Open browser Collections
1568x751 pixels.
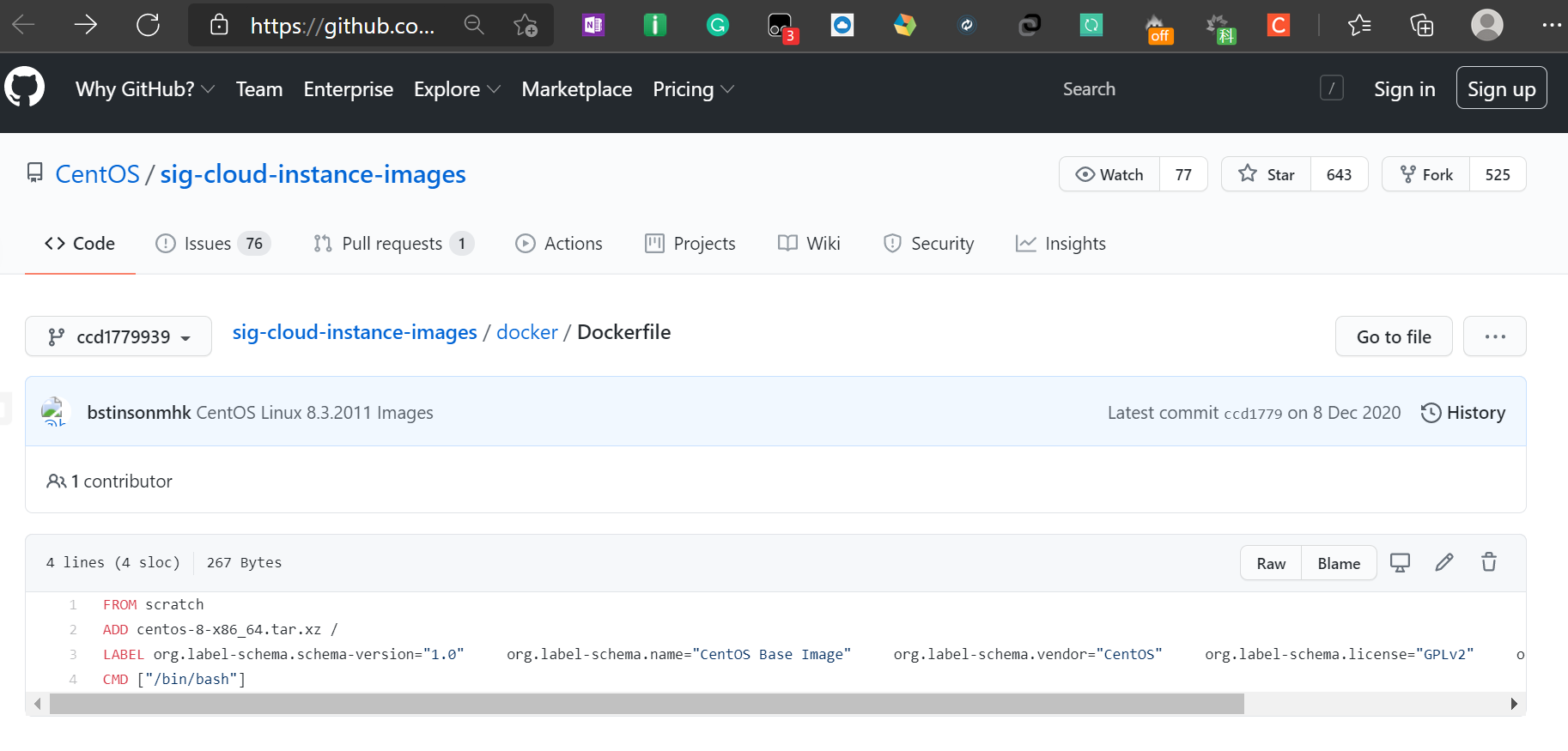[1422, 25]
